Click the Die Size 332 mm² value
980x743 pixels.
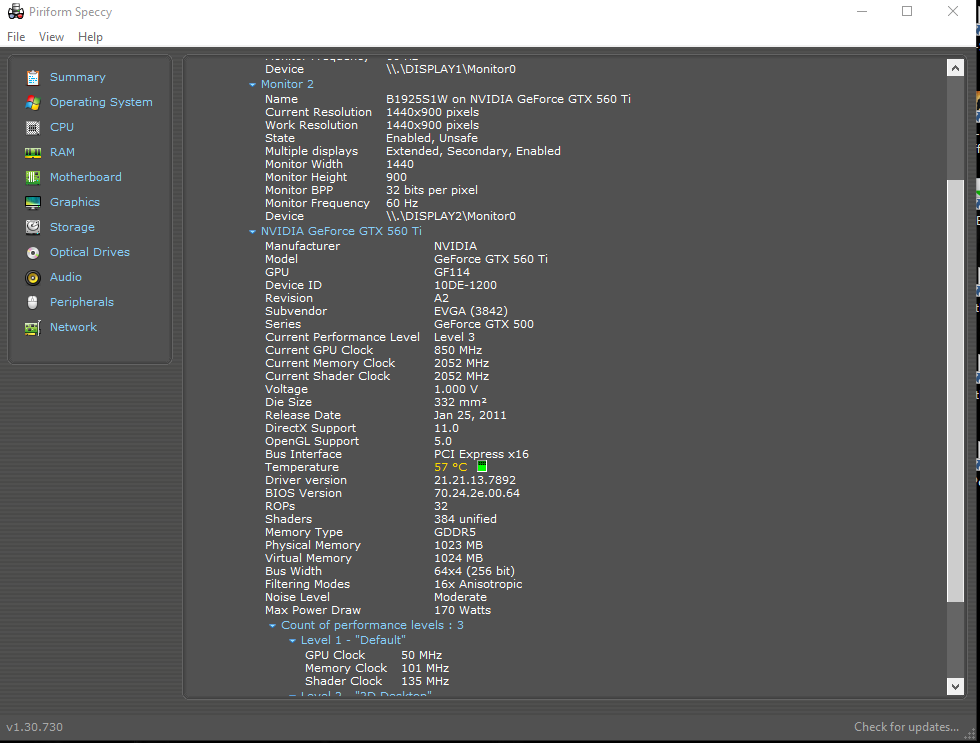click(461, 402)
